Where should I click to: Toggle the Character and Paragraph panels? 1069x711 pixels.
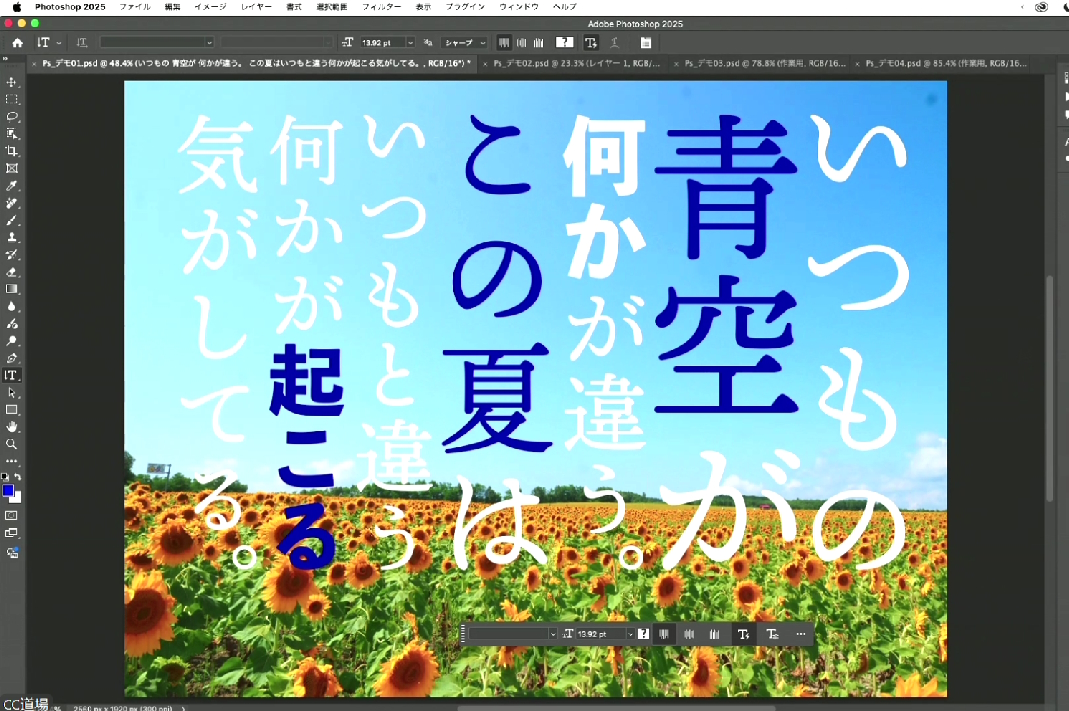coord(646,42)
